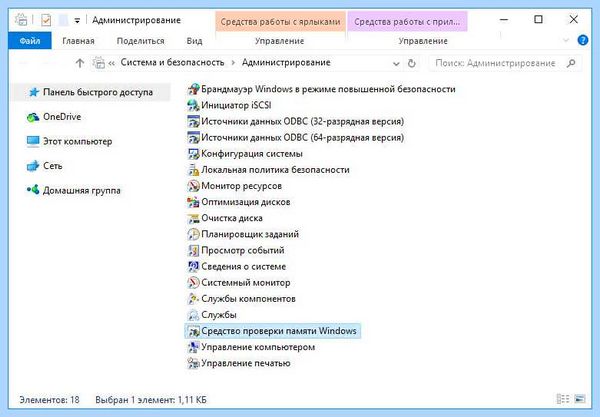600x417 pixels.
Task: Click the OneDrive cloud icon in sidebar
Action: 33,117
